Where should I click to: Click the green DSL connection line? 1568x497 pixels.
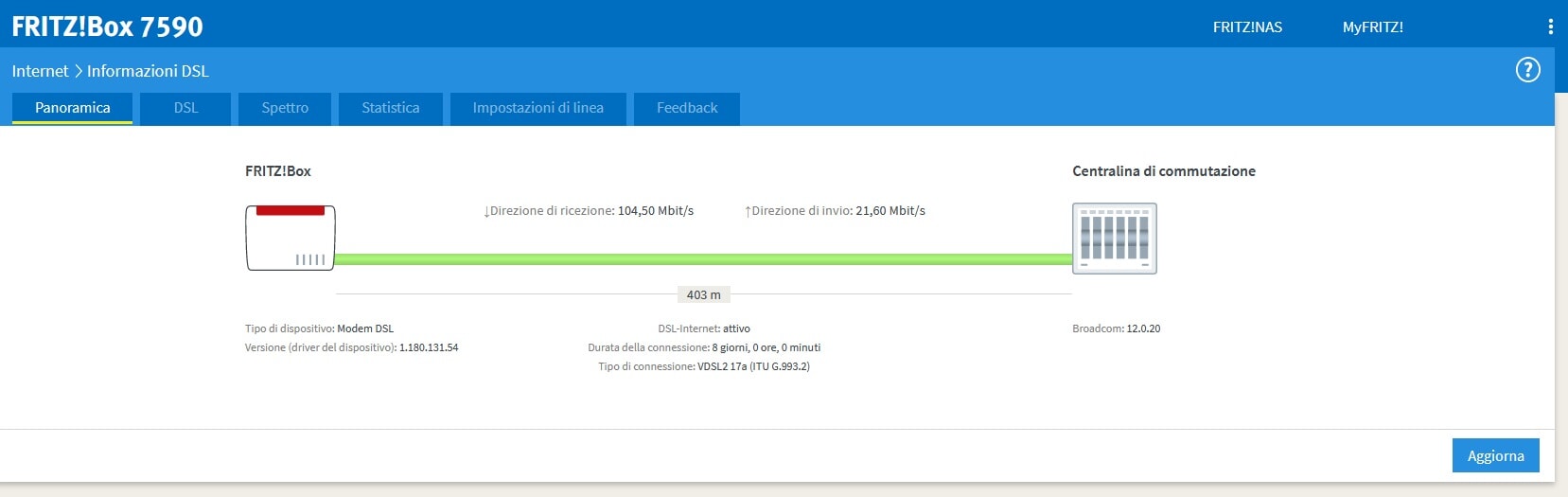703,259
